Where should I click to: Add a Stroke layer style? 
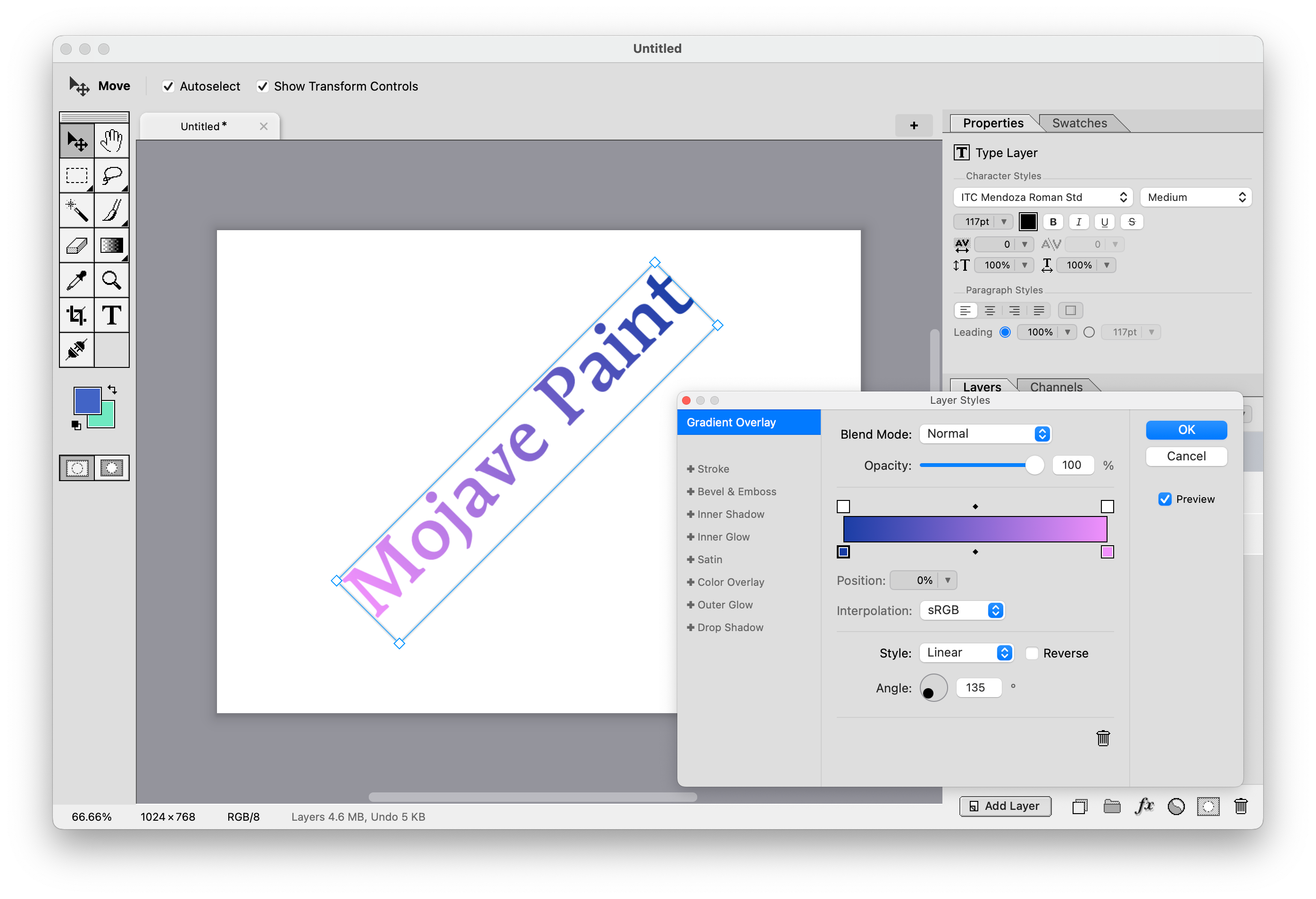click(708, 469)
